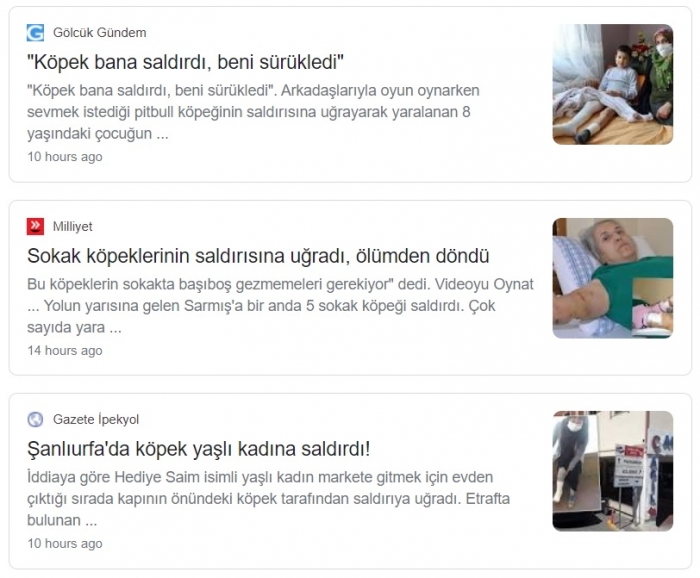Select the Gazete İpekyol news result card
This screenshot has height=578, width=700.
pyautogui.click(x=350, y=481)
